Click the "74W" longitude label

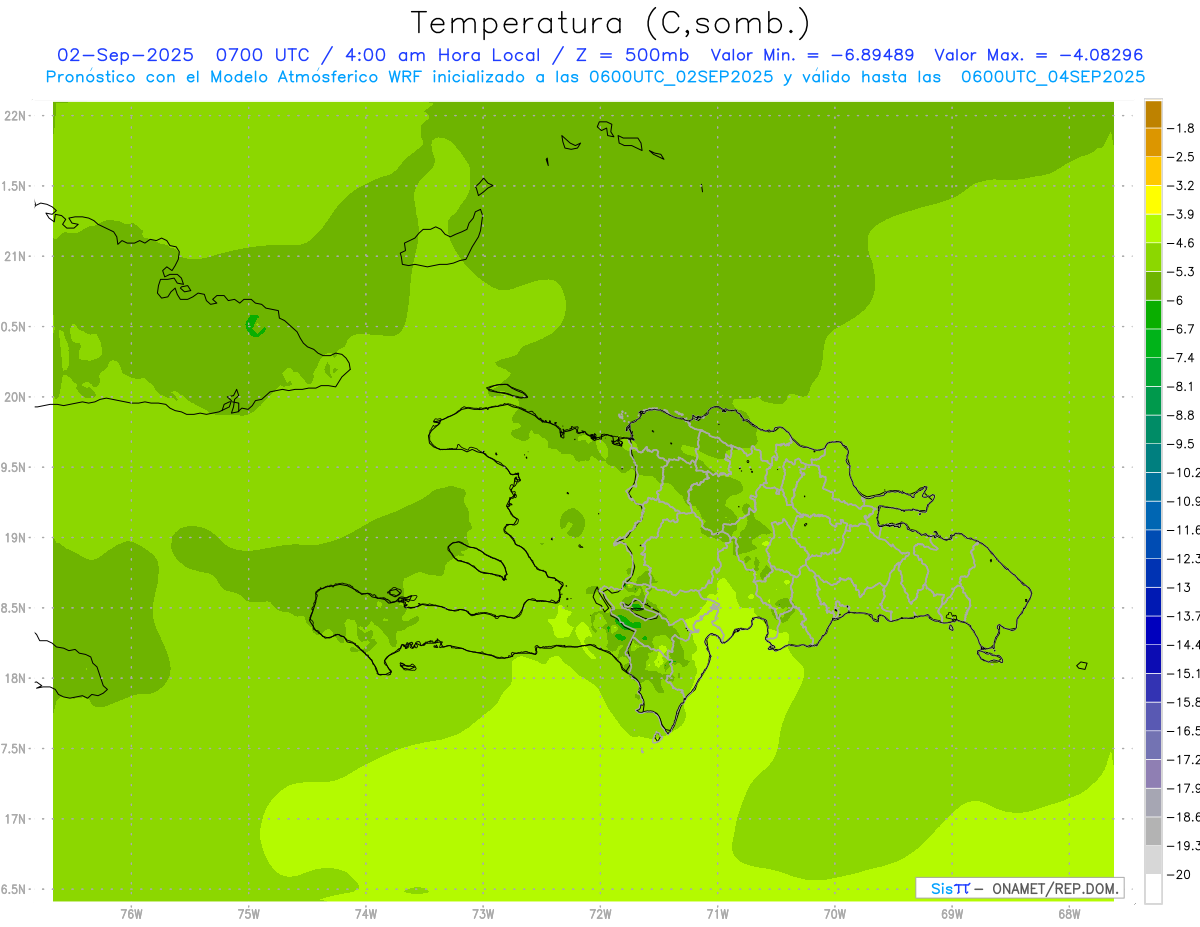[x=365, y=914]
